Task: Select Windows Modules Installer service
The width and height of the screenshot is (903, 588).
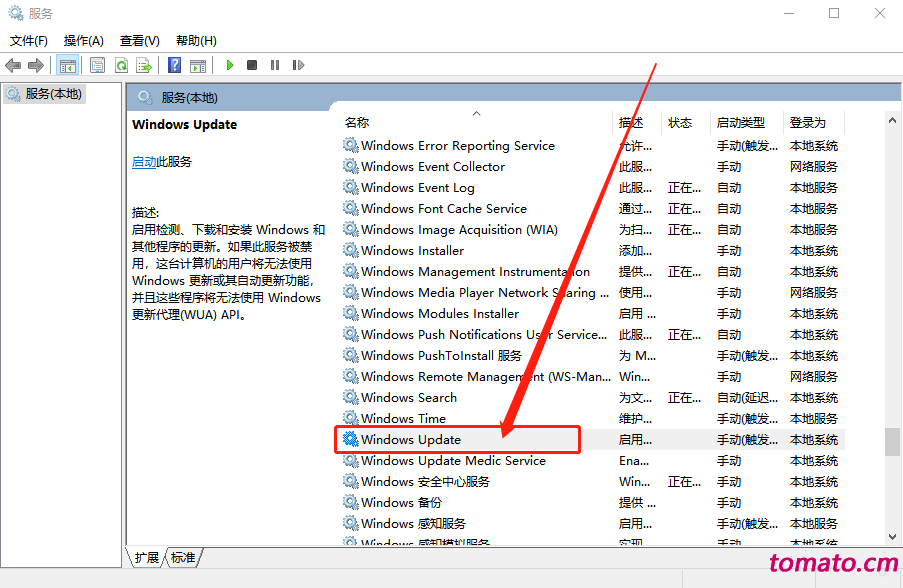Action: coord(591,314)
